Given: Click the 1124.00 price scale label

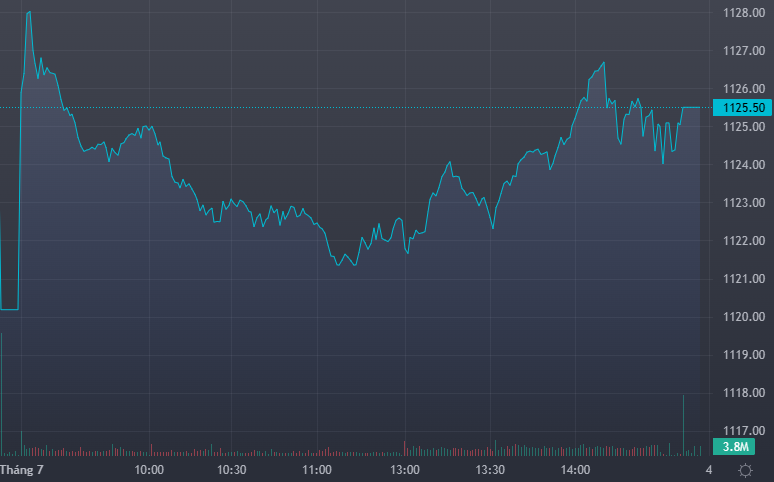Looking at the screenshot, I should point(742,165).
